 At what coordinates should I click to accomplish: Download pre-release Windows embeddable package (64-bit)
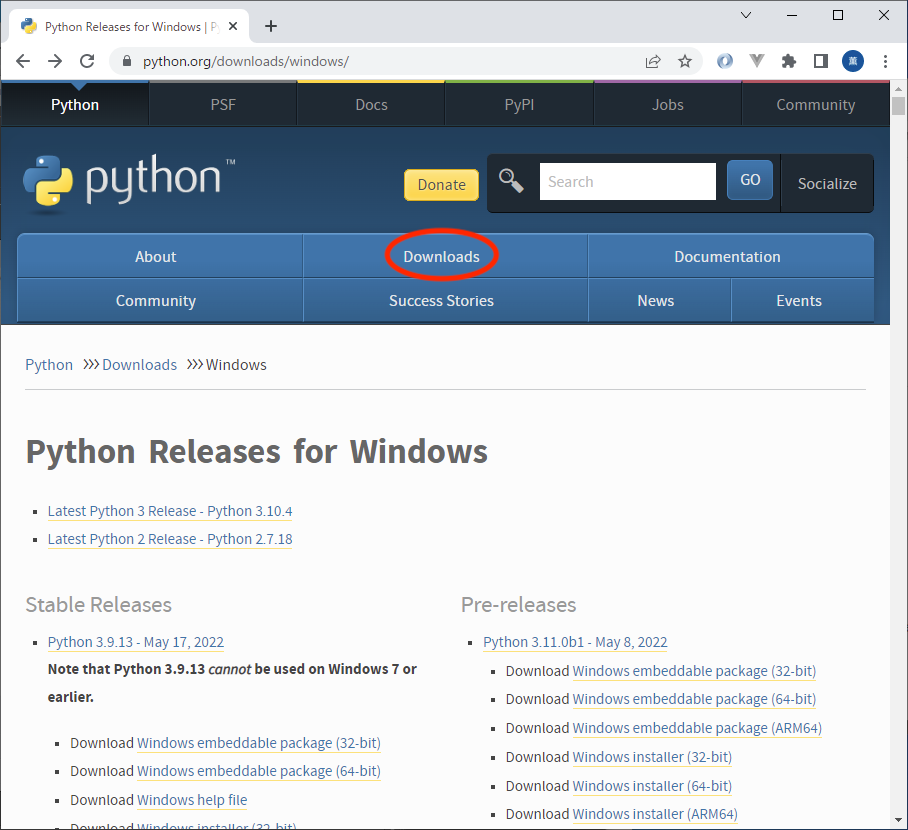694,699
